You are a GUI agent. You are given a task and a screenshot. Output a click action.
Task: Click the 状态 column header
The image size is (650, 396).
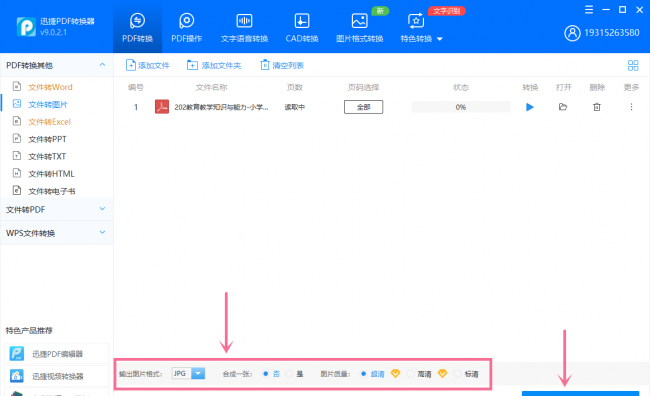click(461, 87)
